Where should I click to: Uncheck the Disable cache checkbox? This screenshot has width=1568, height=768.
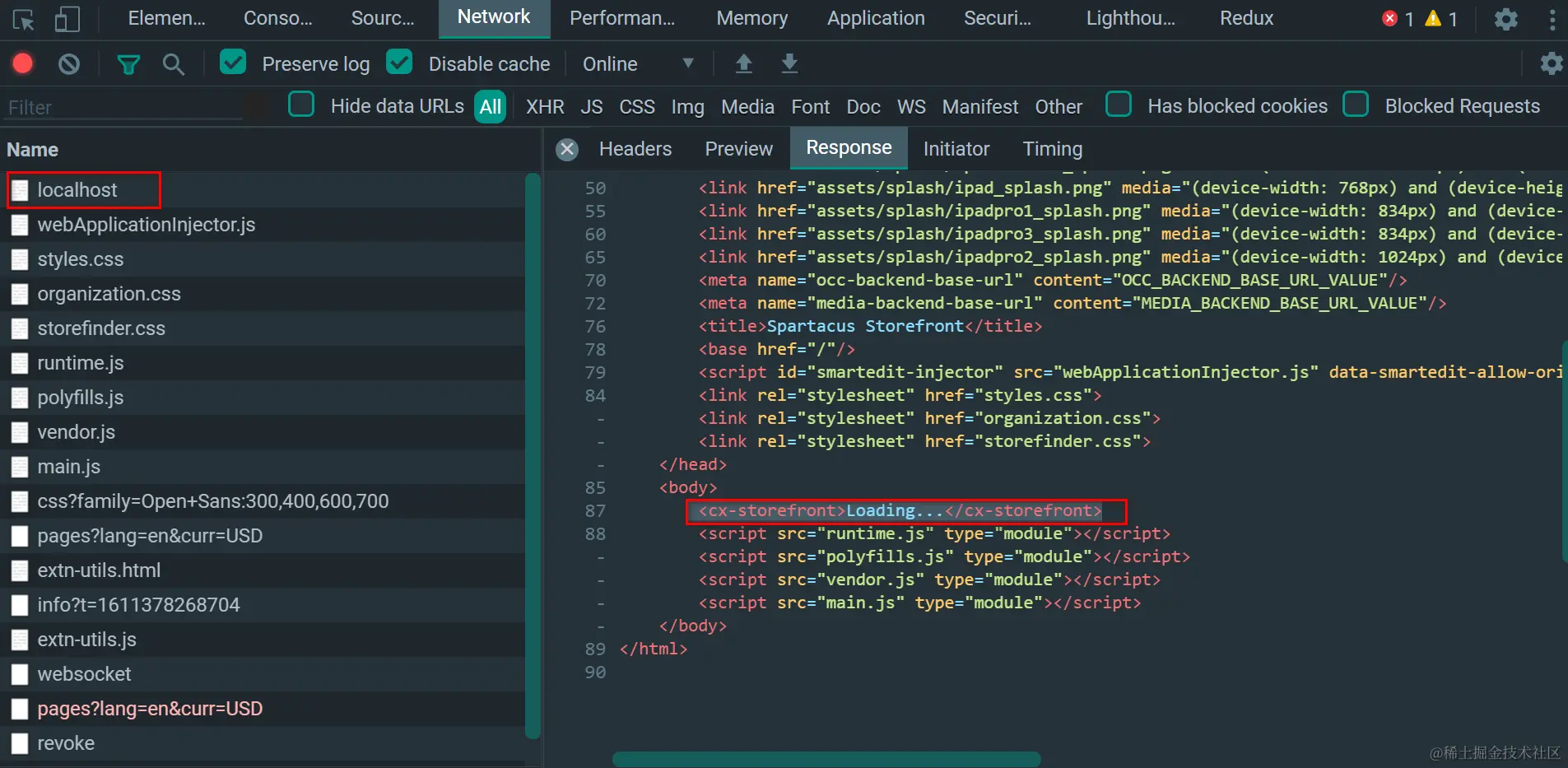coord(399,62)
